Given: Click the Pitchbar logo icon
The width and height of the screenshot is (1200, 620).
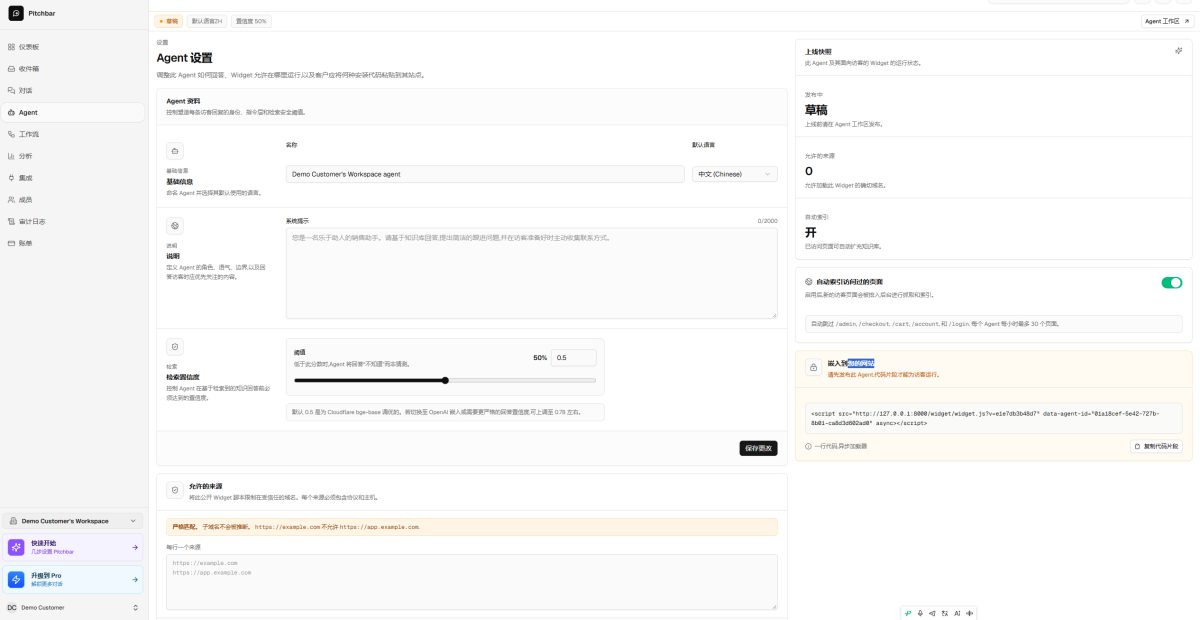Looking at the screenshot, I should point(15,14).
